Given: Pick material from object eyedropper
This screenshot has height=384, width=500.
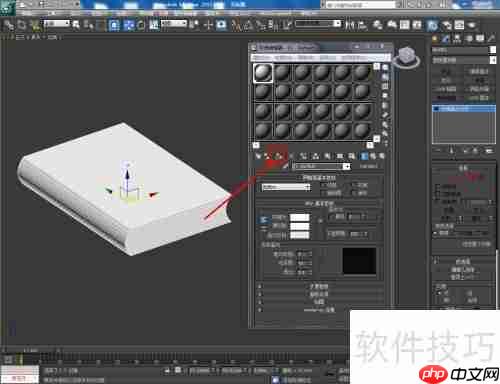Looking at the screenshot, I should [x=285, y=166].
